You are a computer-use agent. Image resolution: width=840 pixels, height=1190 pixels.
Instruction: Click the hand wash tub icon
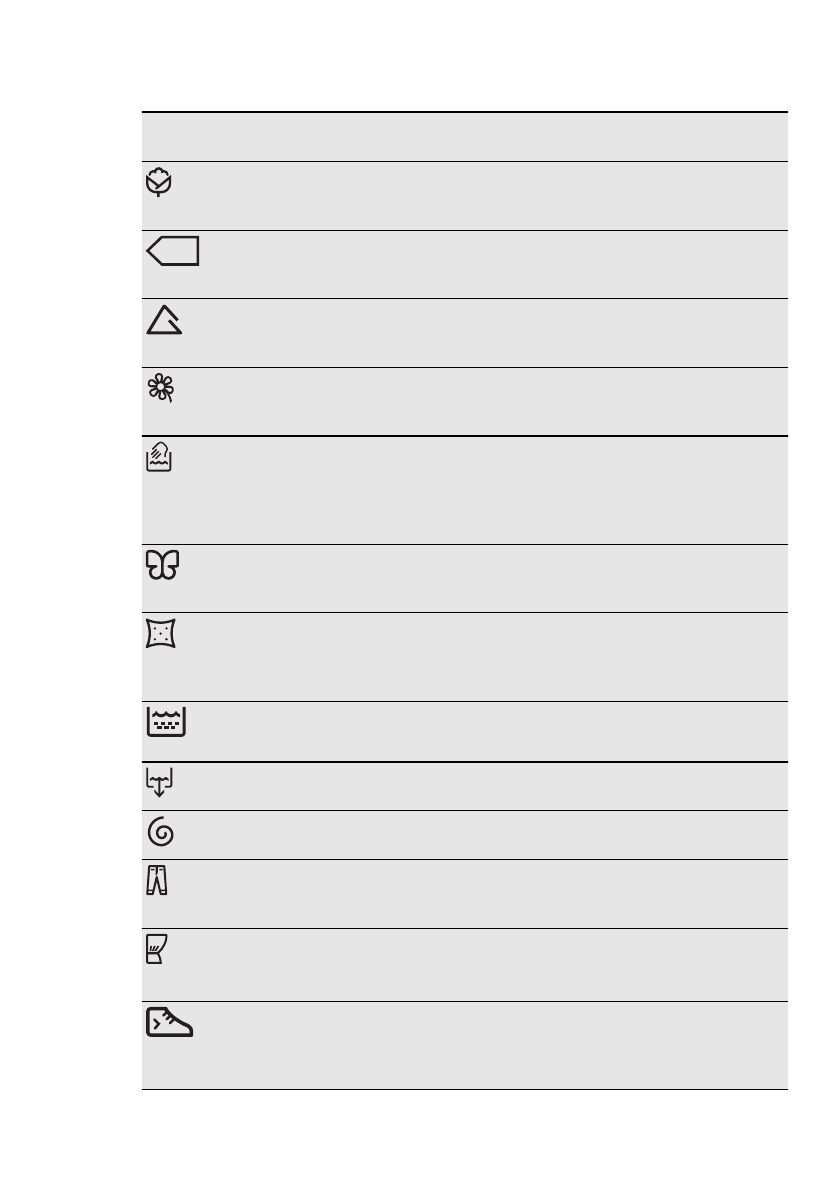[x=159, y=460]
